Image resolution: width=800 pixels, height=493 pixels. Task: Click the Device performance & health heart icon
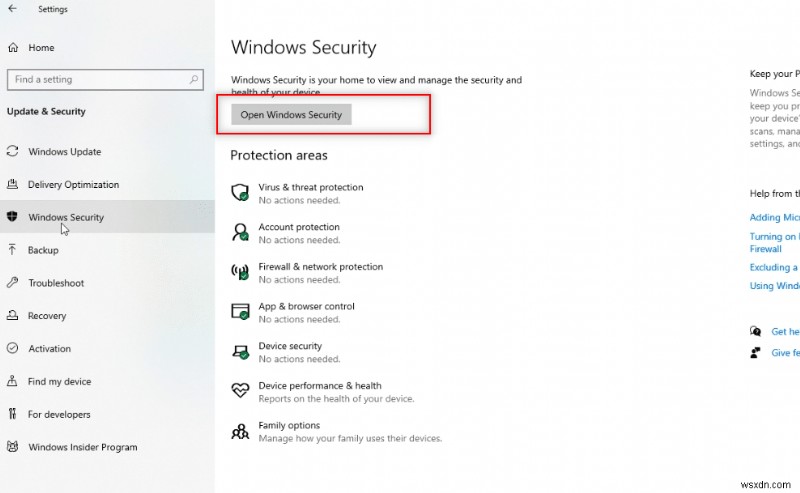240,391
